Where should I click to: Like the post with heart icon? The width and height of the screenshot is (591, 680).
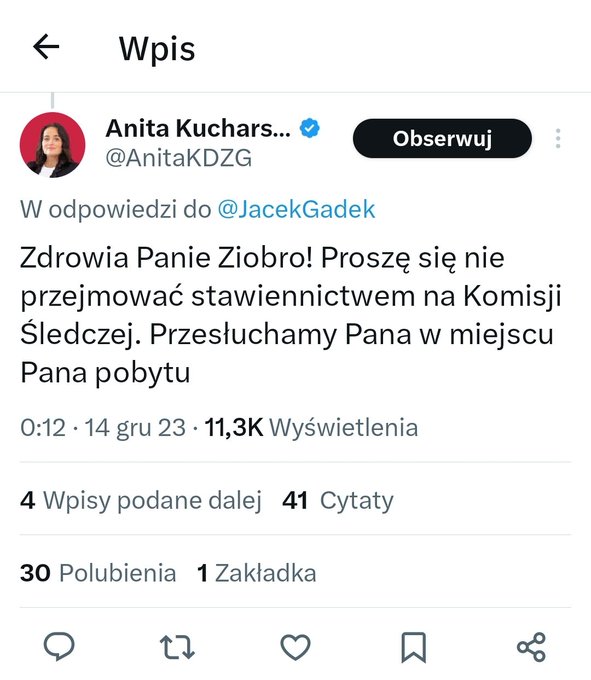coord(295,647)
